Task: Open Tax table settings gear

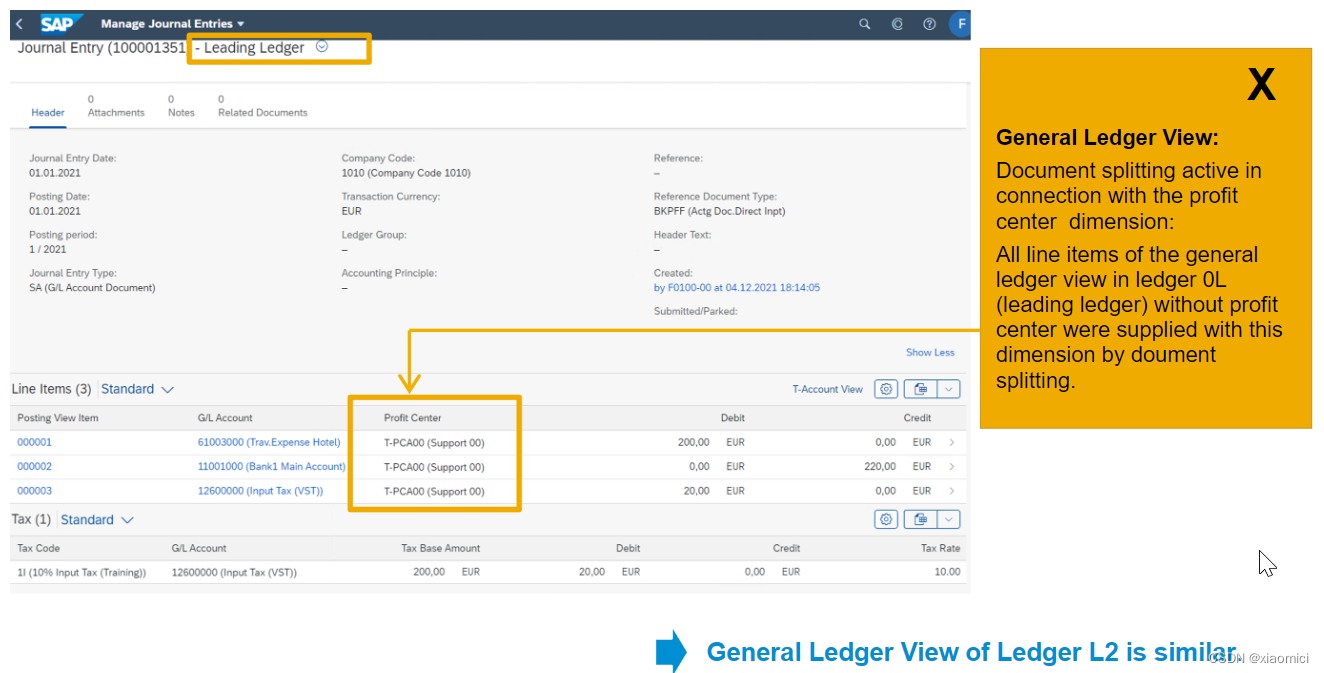Action: click(886, 519)
